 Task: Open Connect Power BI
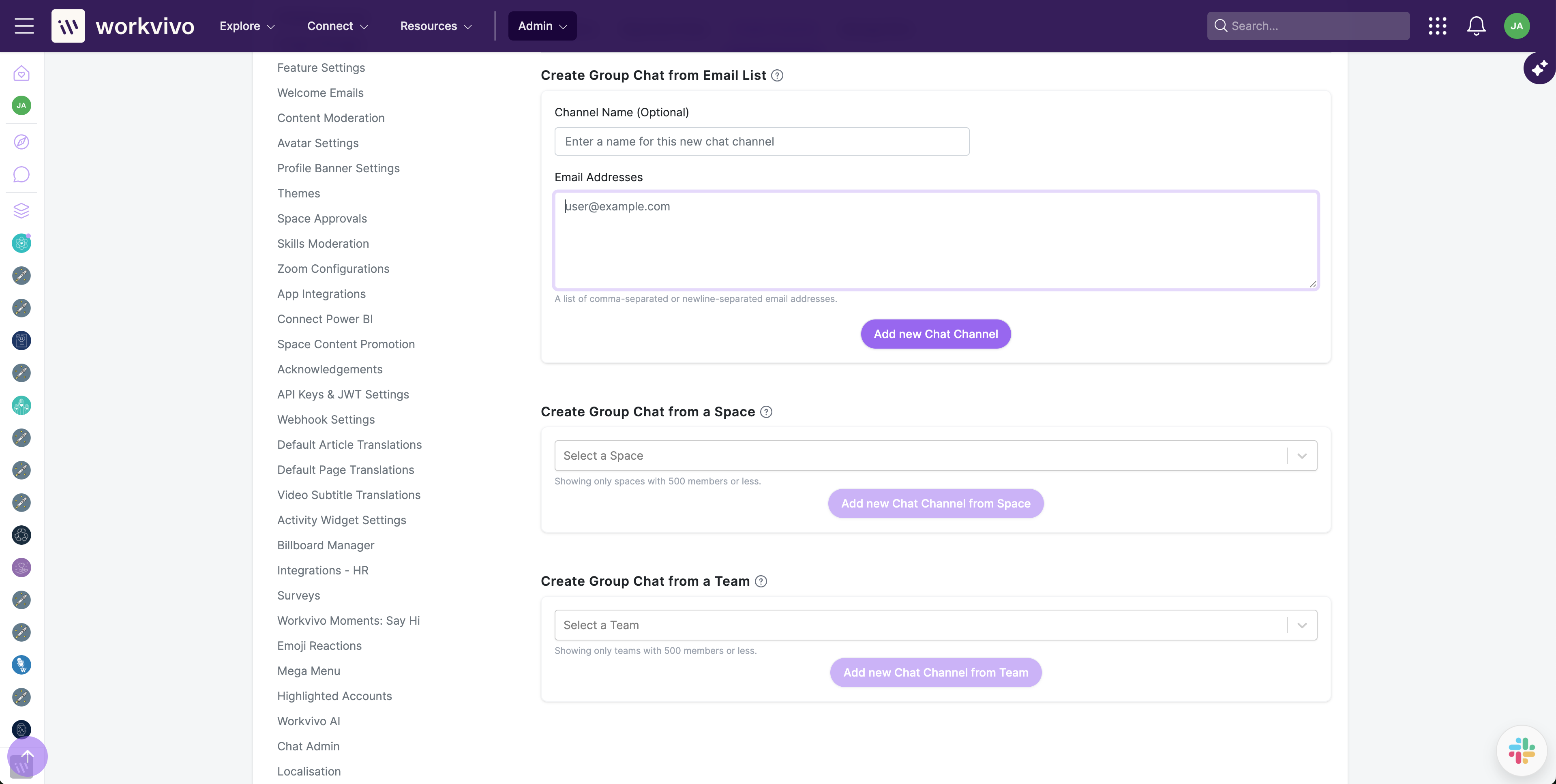(x=325, y=319)
